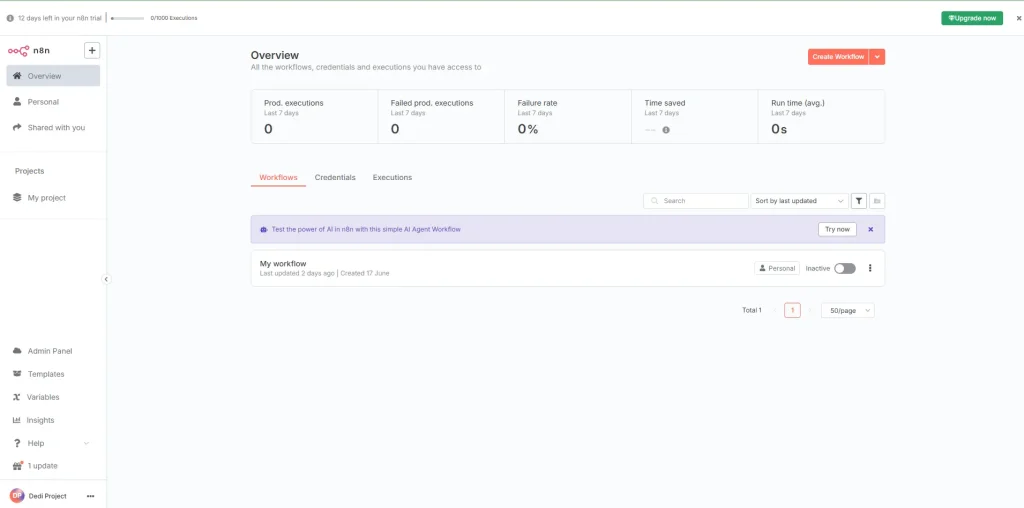Select the Failed prod. executions card
The height and width of the screenshot is (508, 1024).
click(441, 116)
